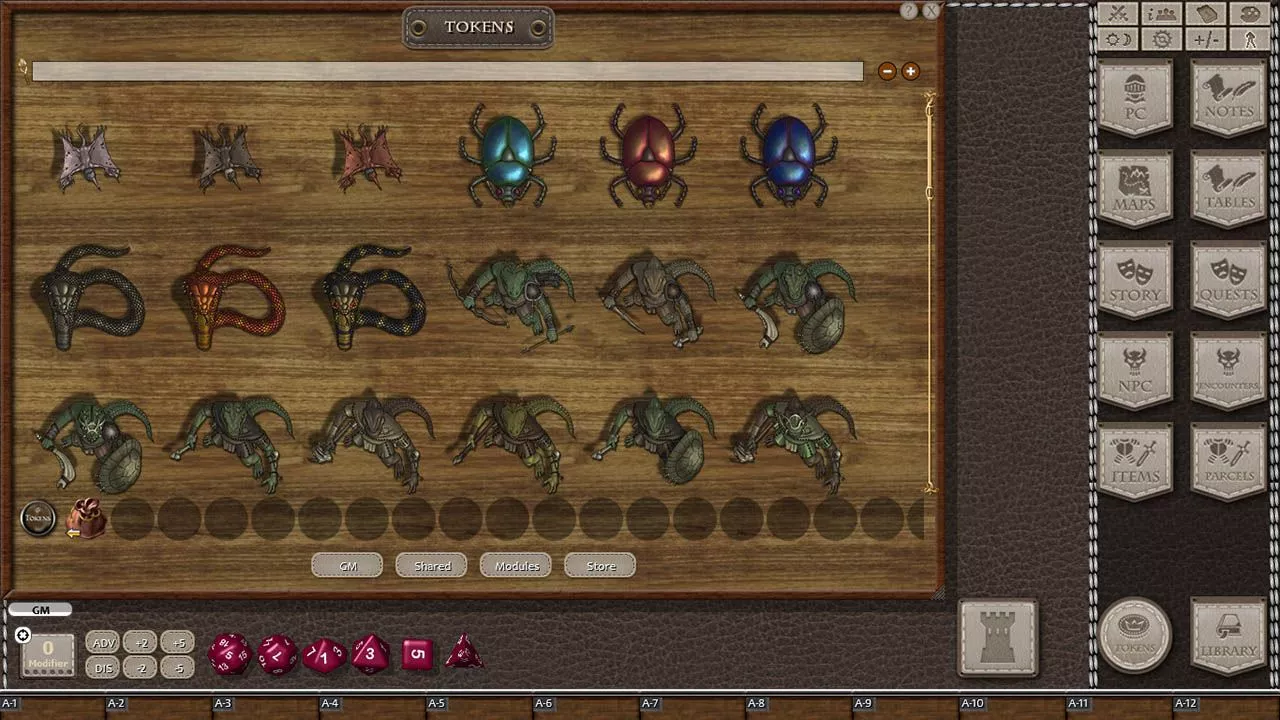Switch to the Modules tokens tab
The image size is (1280, 720).
(517, 566)
